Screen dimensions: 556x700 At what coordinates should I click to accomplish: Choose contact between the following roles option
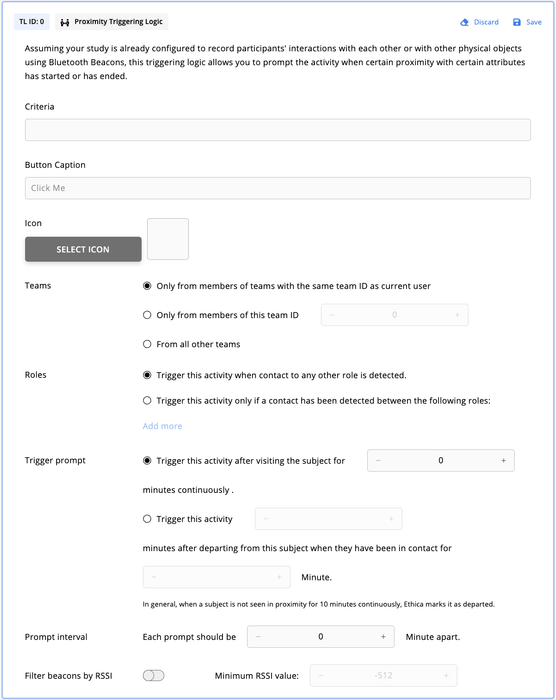[147, 400]
